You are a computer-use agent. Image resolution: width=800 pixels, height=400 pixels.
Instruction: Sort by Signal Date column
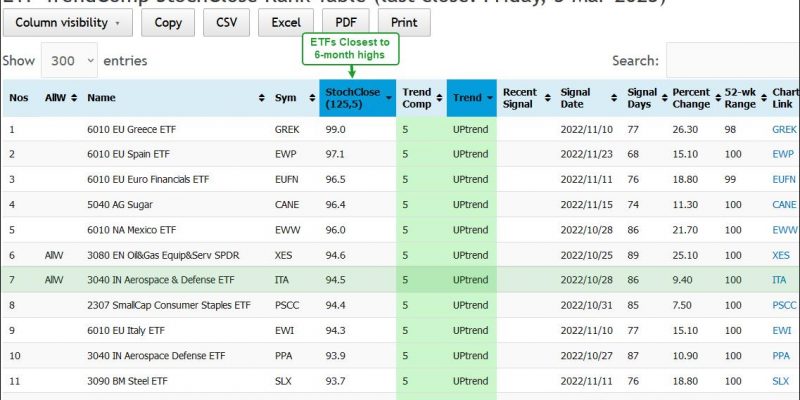[588, 98]
